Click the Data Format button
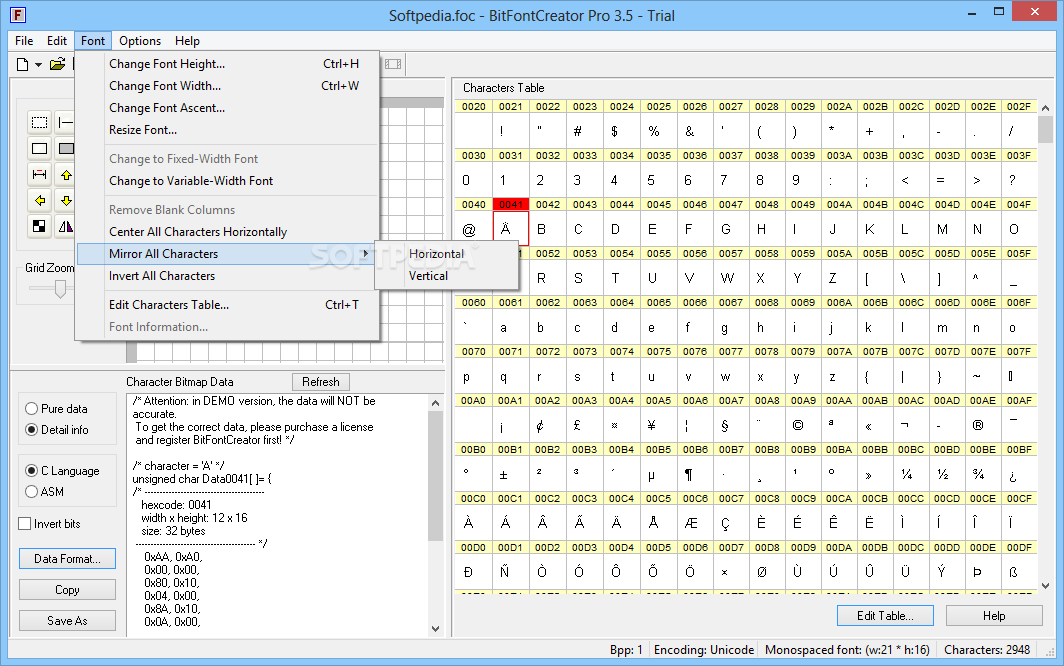 pyautogui.click(x=67, y=559)
